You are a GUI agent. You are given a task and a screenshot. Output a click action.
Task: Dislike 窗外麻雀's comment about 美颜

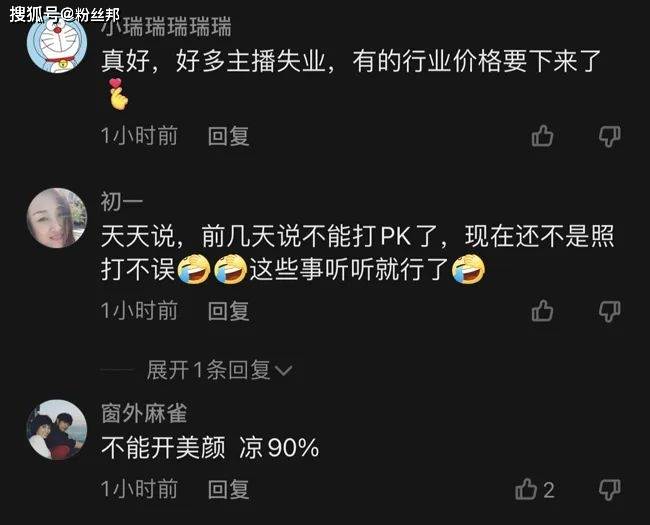609,489
